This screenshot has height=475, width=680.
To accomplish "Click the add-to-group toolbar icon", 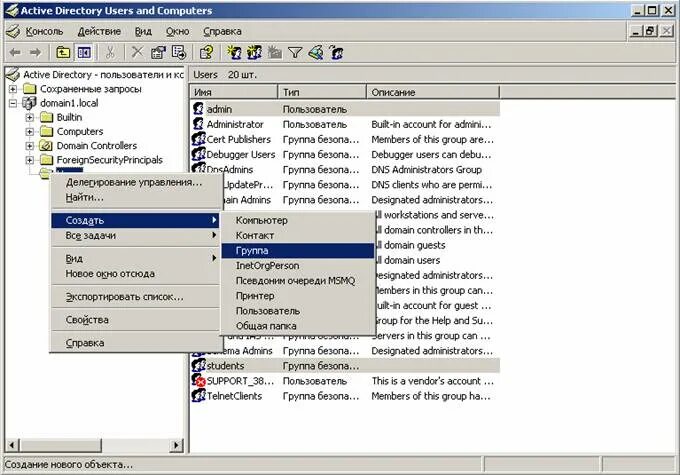I will click(x=336, y=53).
